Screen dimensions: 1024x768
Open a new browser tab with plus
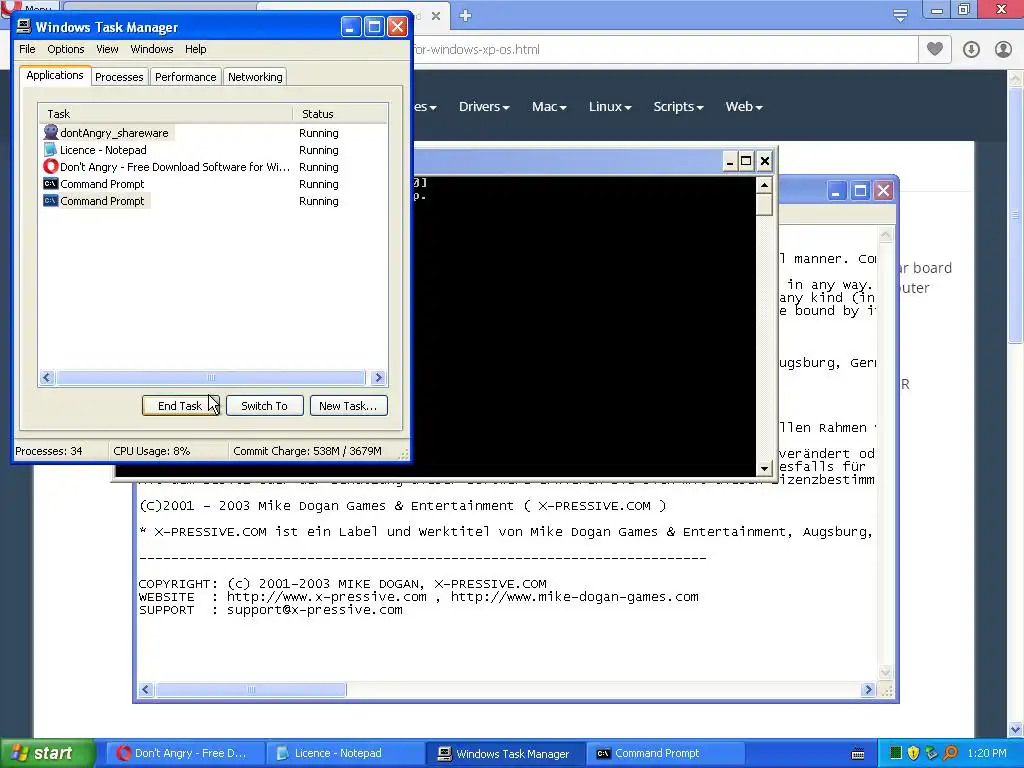(465, 15)
